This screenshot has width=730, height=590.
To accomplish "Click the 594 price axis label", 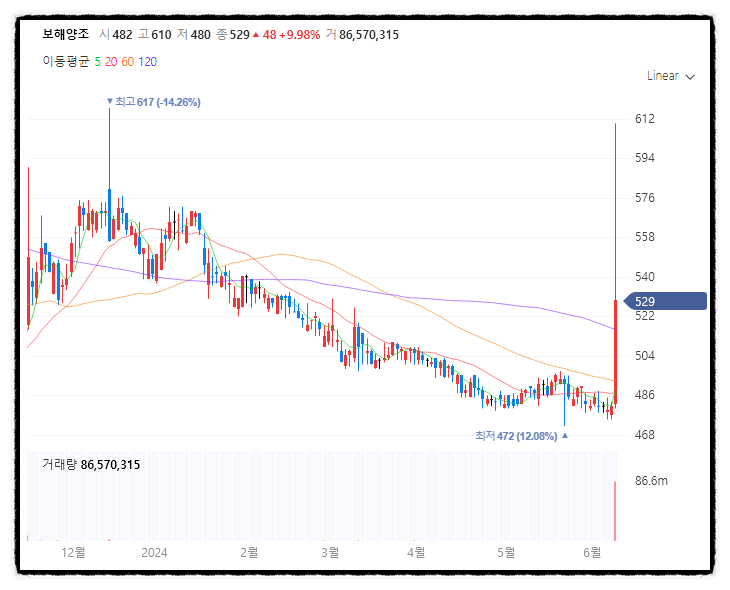I will click(645, 158).
